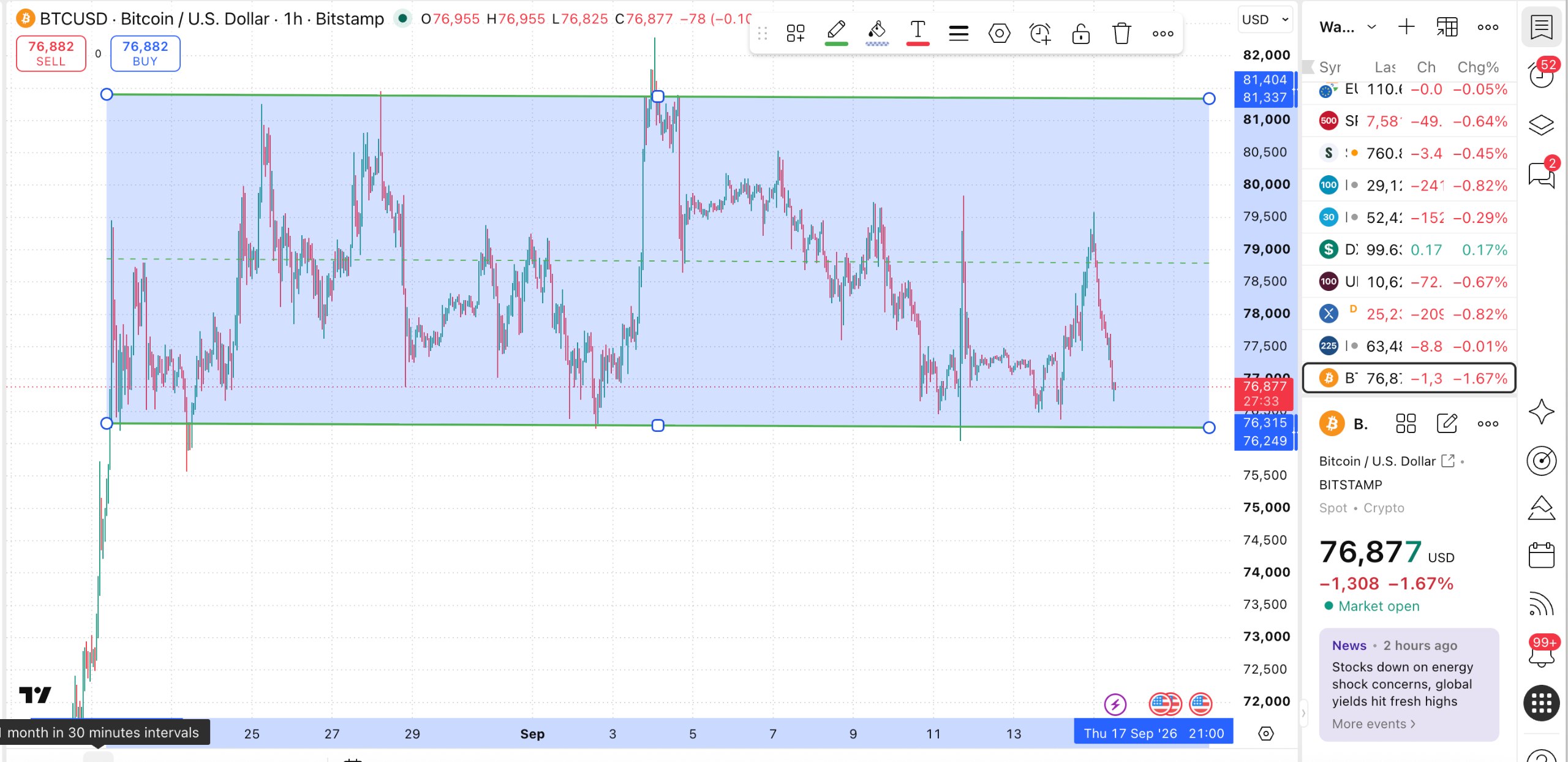
Task: Open advanced view table icon
Action: pos(1447,27)
